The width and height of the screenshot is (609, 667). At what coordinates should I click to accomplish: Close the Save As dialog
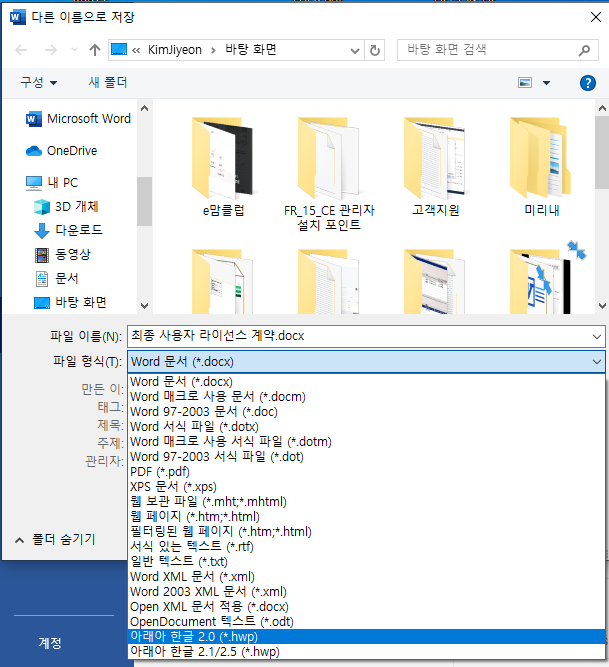click(596, 17)
